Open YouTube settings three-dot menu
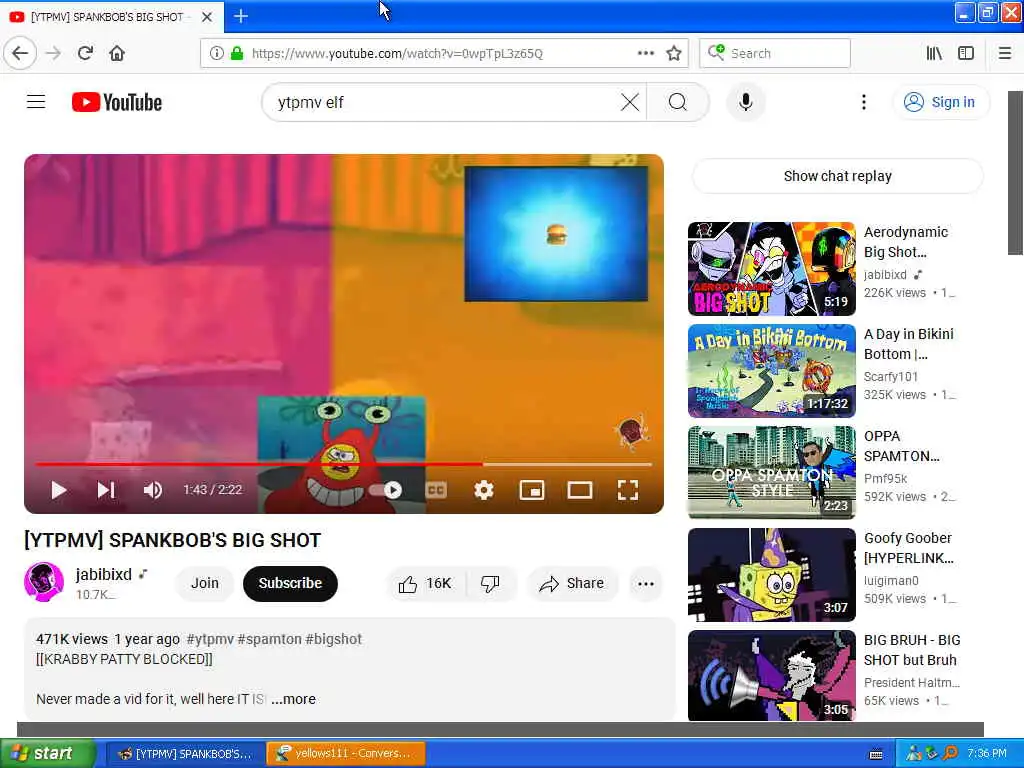This screenshot has width=1024, height=768. (863, 102)
